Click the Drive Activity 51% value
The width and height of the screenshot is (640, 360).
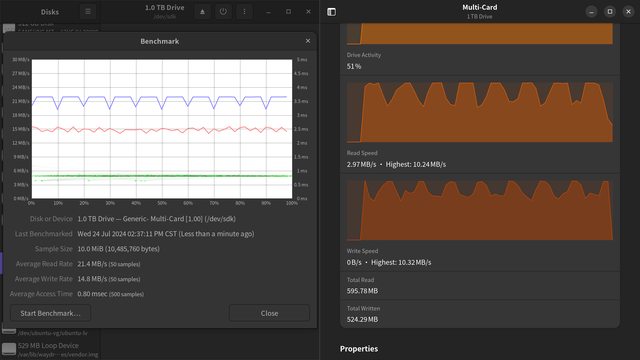[354, 66]
